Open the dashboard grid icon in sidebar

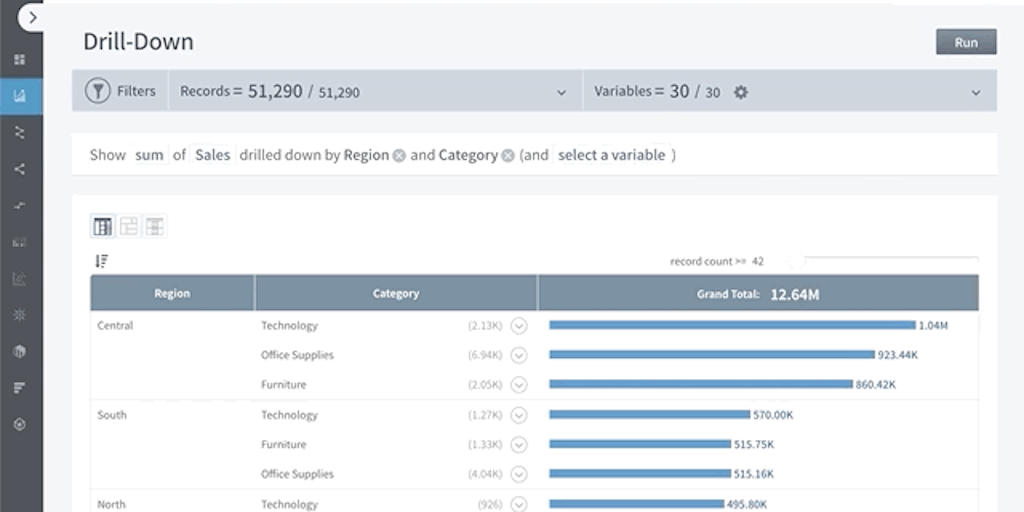point(20,60)
